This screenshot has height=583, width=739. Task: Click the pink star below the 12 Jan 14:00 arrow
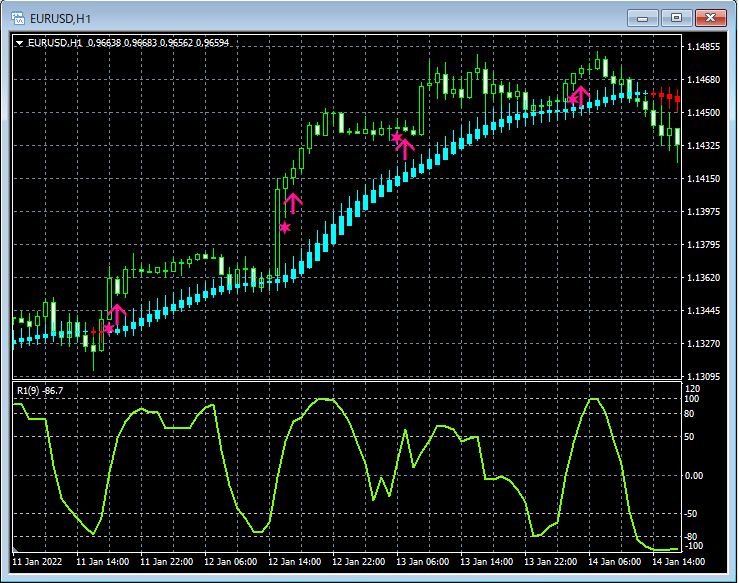pyautogui.click(x=285, y=228)
